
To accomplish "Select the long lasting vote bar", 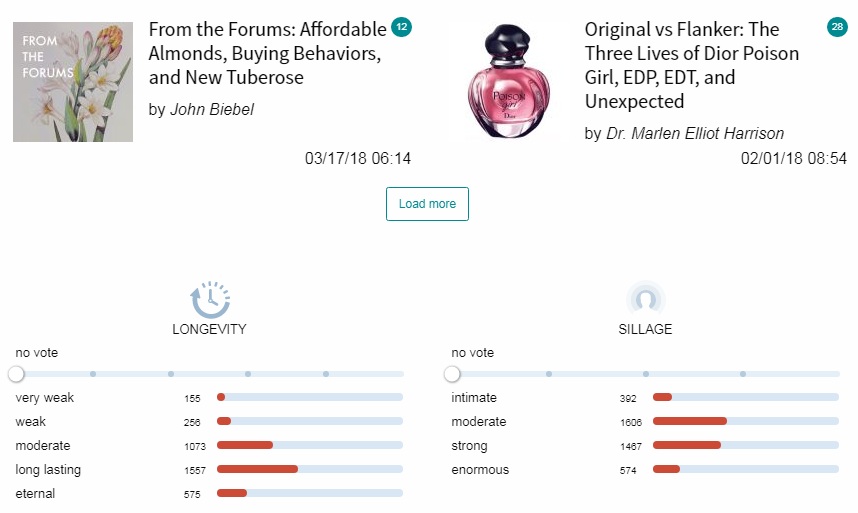I will point(310,469).
